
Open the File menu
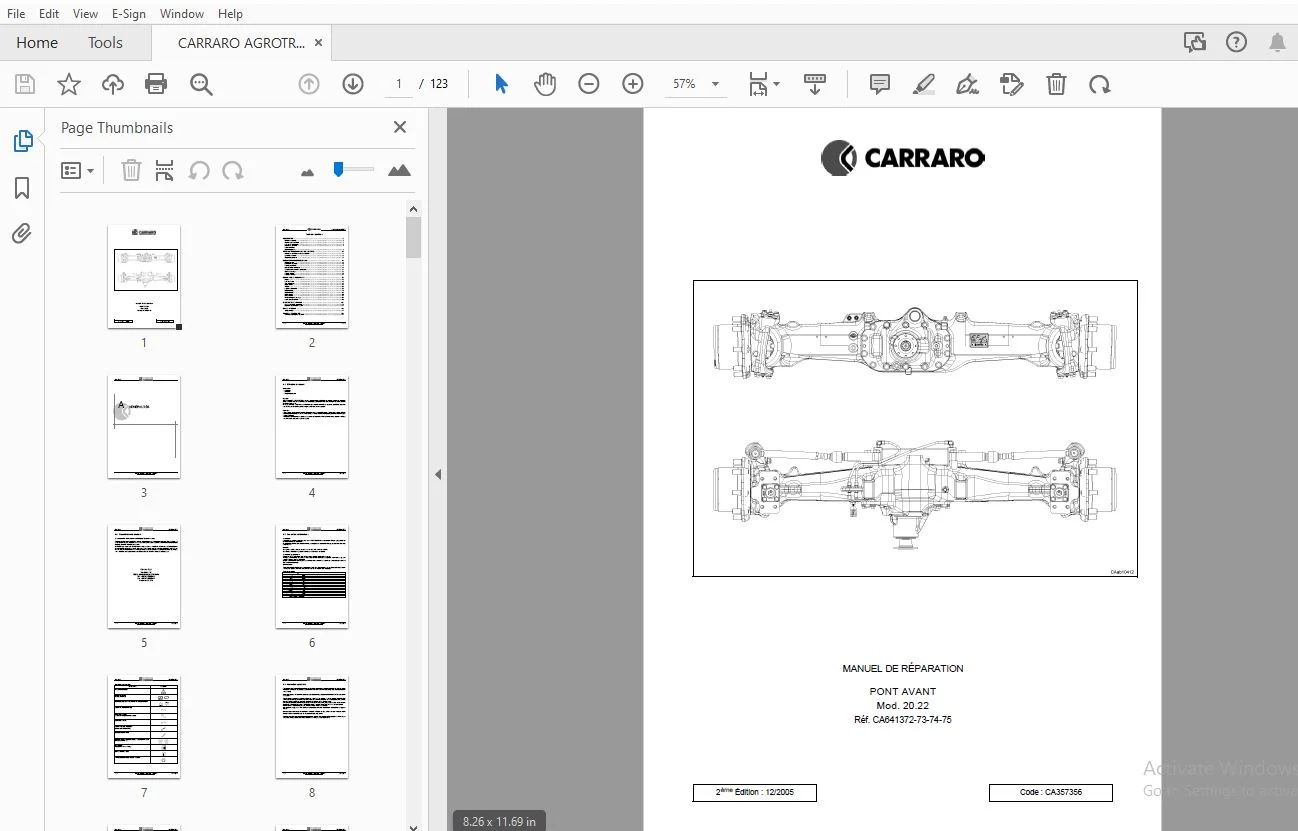point(16,13)
